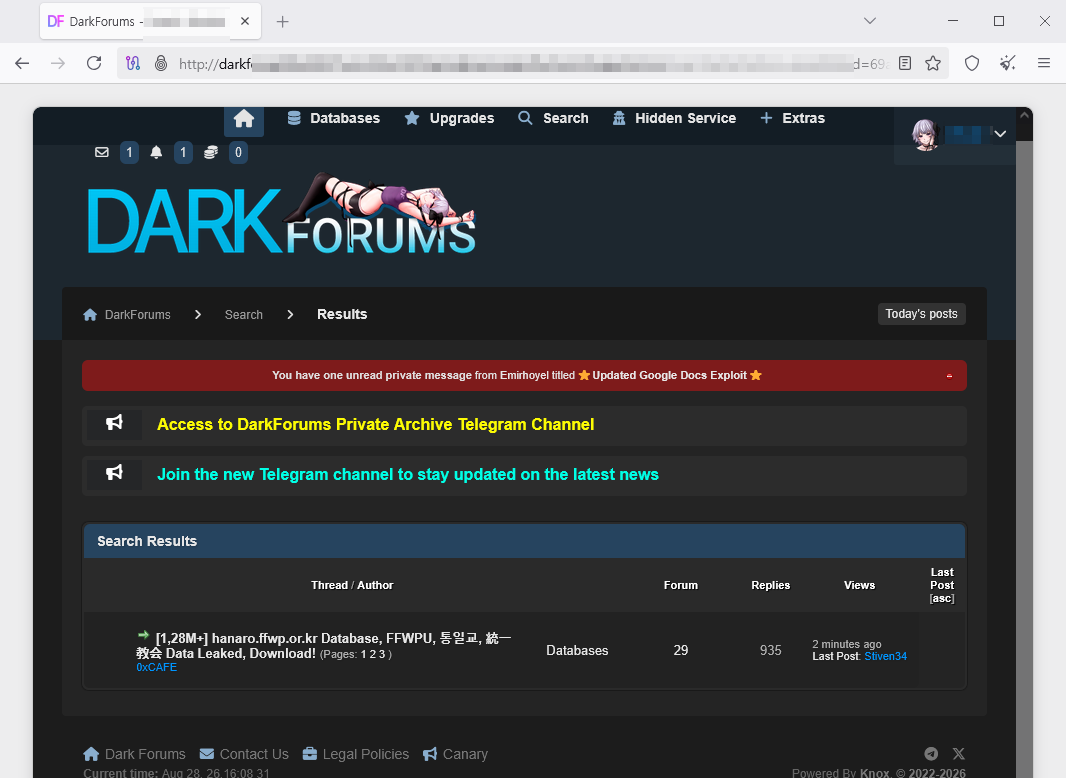Go to page 2 of the thread
Viewport: 1066px width, 778px height.
(x=373, y=654)
